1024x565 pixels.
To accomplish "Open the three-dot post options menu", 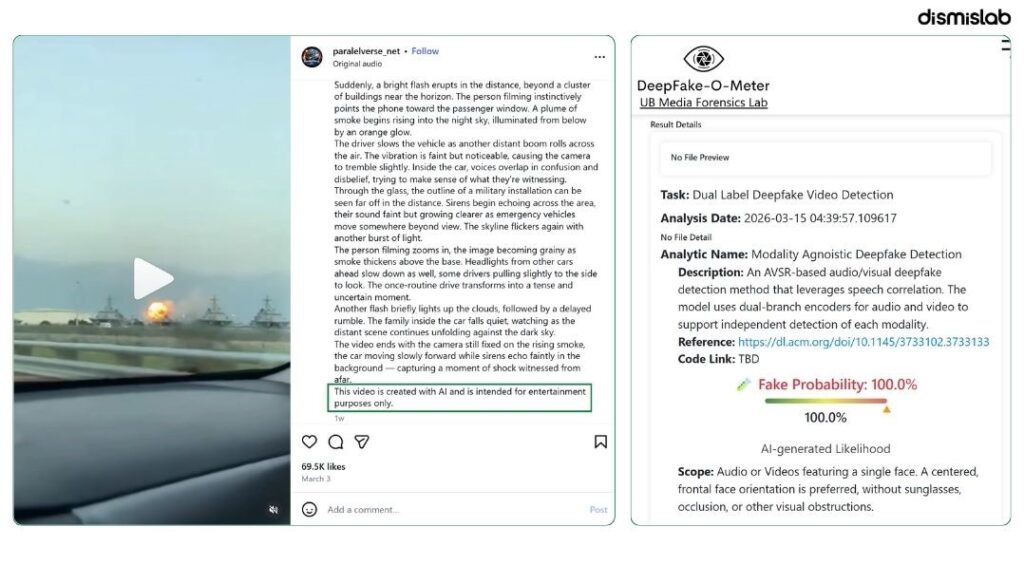I will (x=600, y=57).
